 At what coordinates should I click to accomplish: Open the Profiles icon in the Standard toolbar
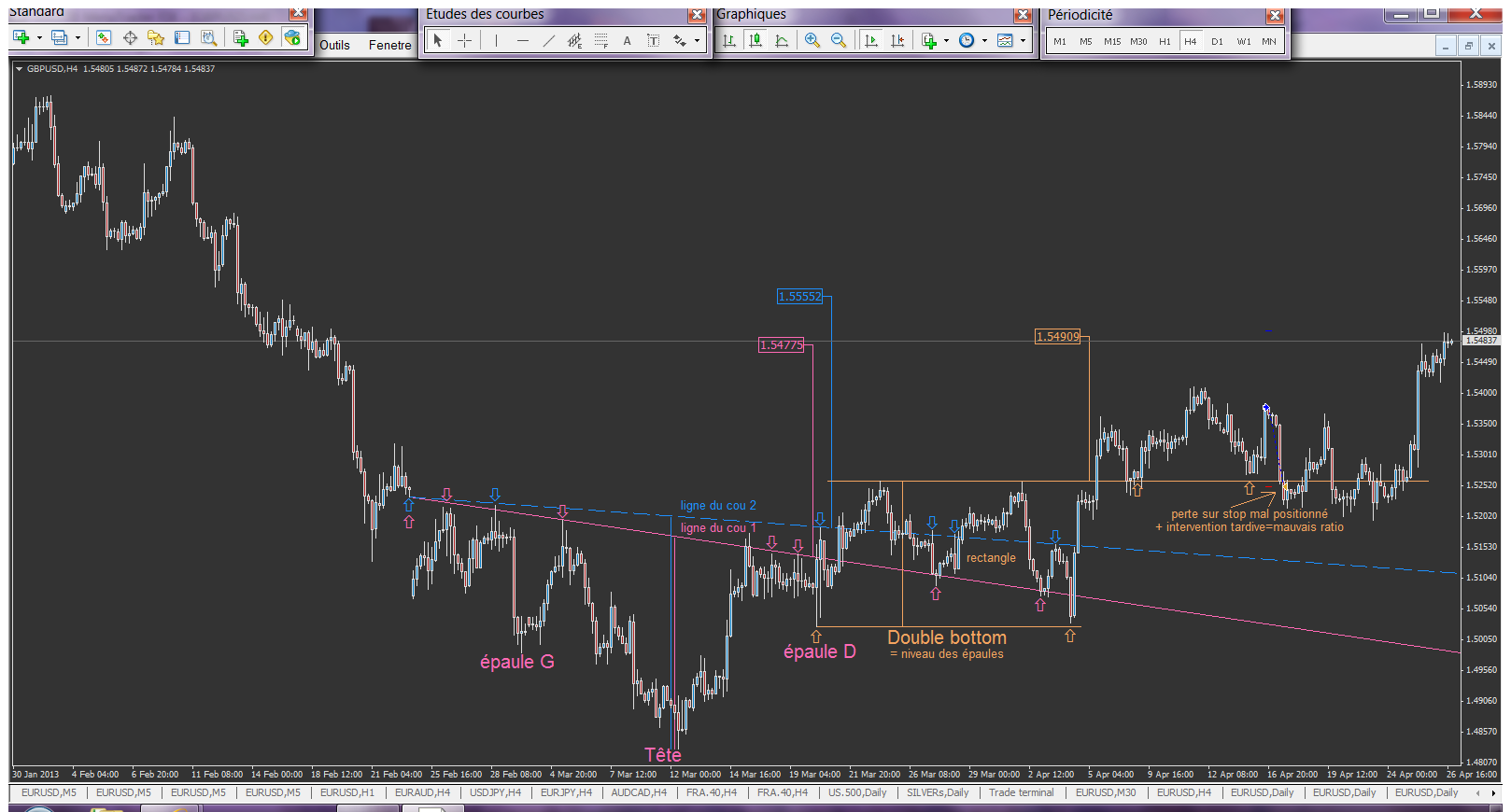(60, 37)
